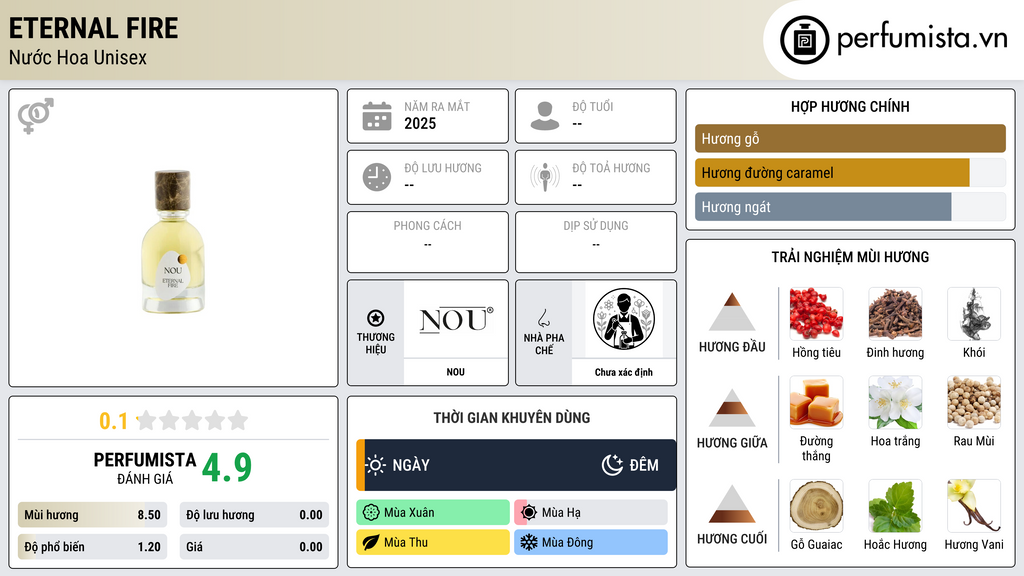Click the Phong Cách card

click(x=428, y=242)
